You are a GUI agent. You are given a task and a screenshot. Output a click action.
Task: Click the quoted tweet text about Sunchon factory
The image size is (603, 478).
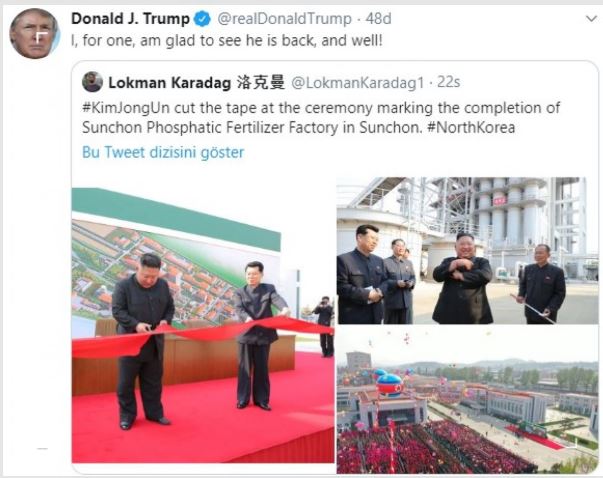click(321, 117)
